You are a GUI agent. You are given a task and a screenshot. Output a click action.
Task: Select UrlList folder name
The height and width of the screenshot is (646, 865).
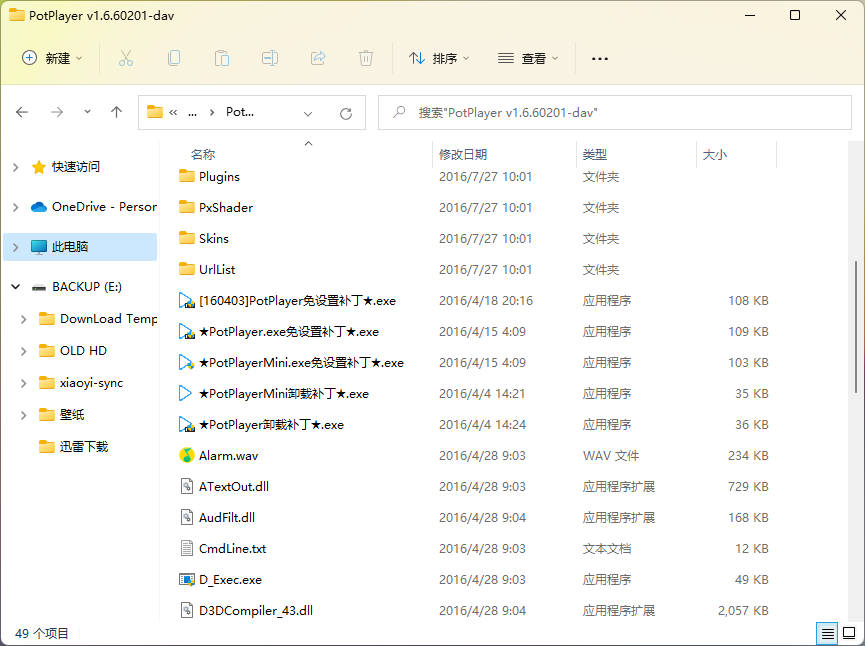[x=217, y=269]
